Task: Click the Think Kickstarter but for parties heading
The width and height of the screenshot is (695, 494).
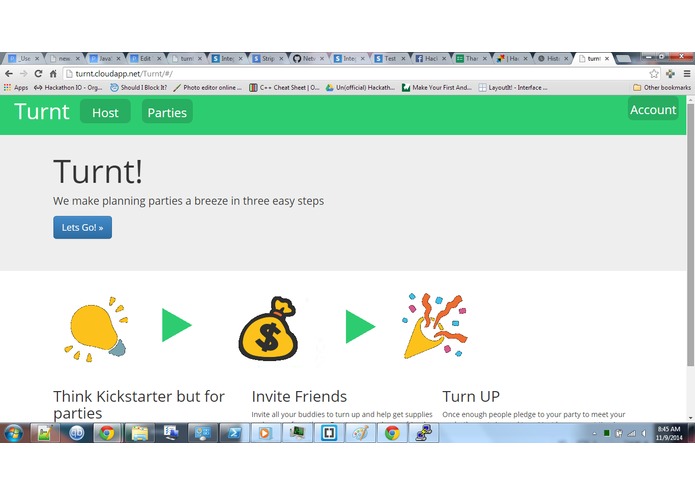Action: click(139, 405)
